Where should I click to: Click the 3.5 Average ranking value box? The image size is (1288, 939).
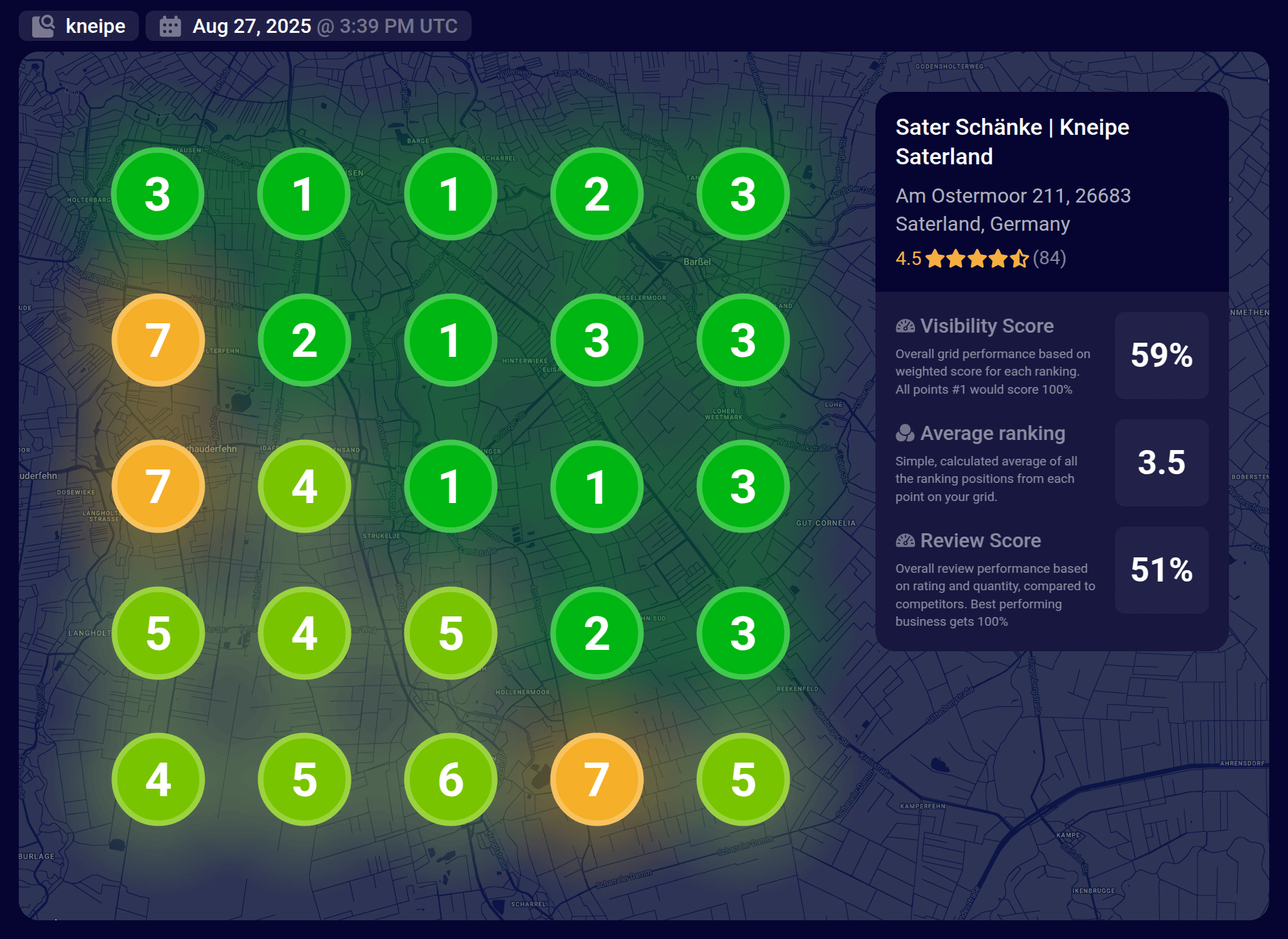coord(1161,463)
